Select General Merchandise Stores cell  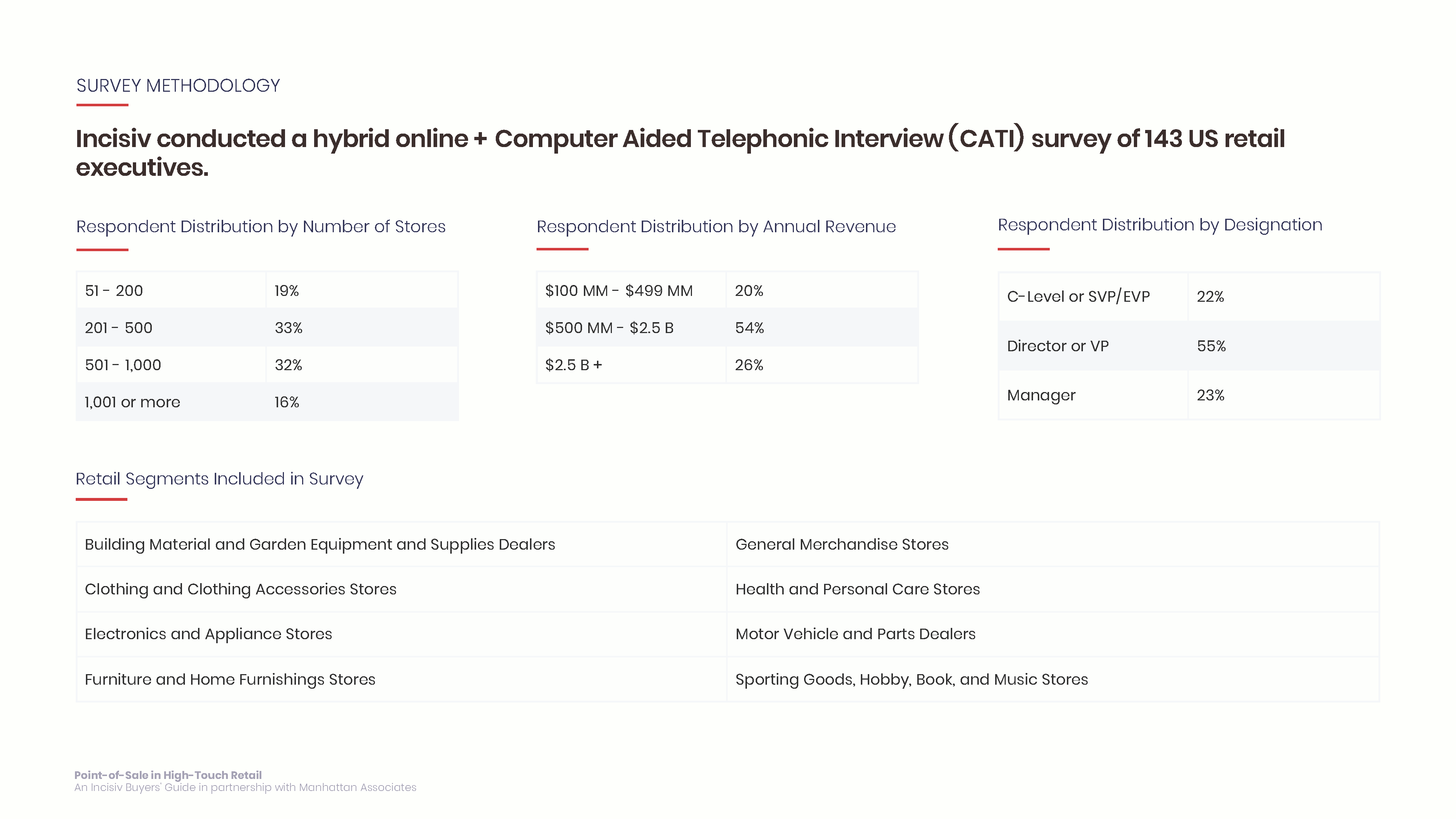[1053, 544]
